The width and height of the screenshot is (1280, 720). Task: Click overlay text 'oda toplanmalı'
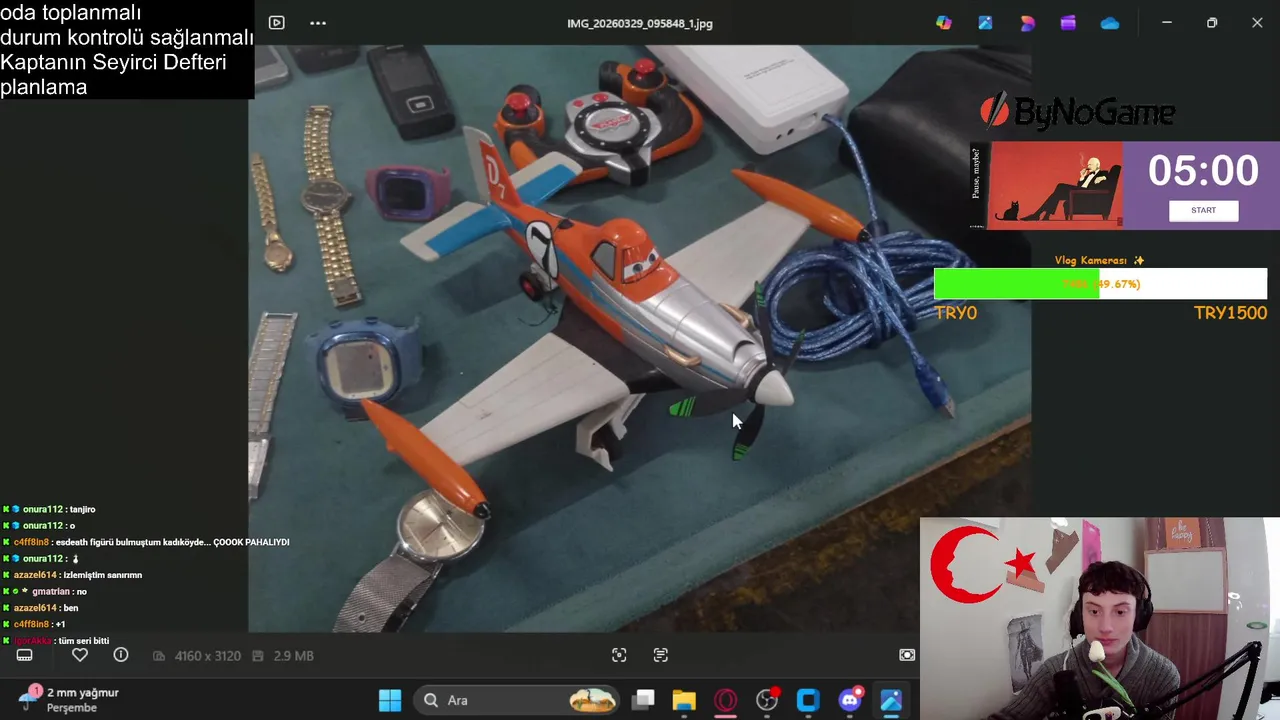point(71,13)
